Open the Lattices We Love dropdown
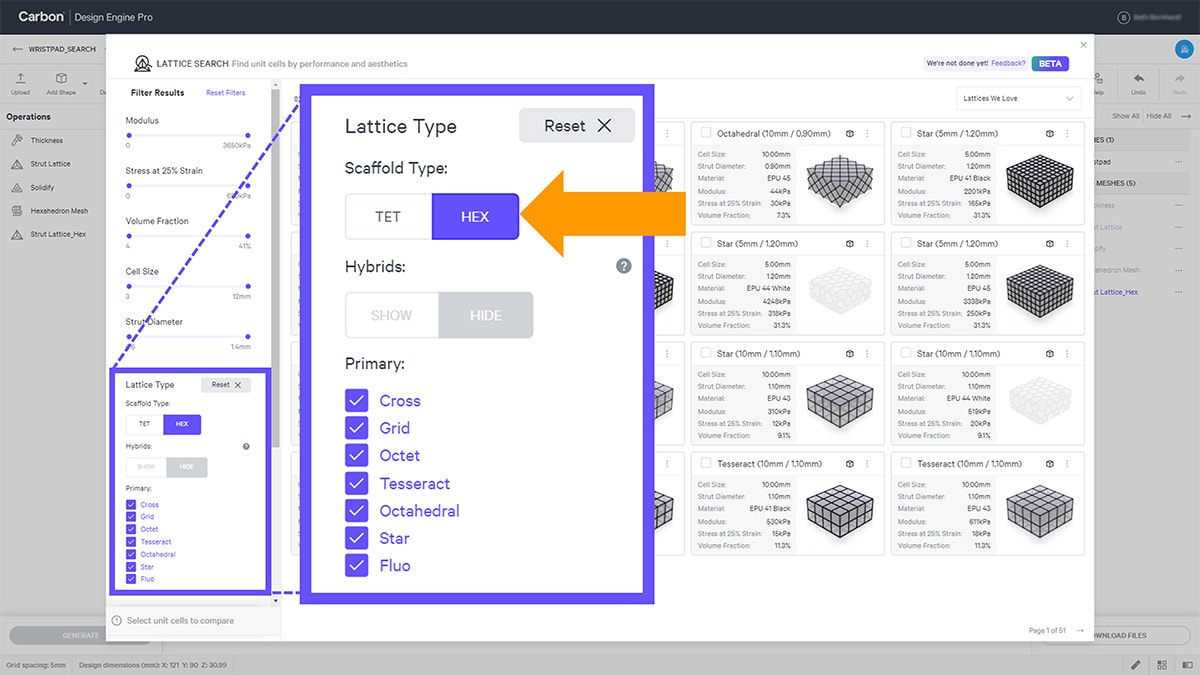 tap(1018, 99)
